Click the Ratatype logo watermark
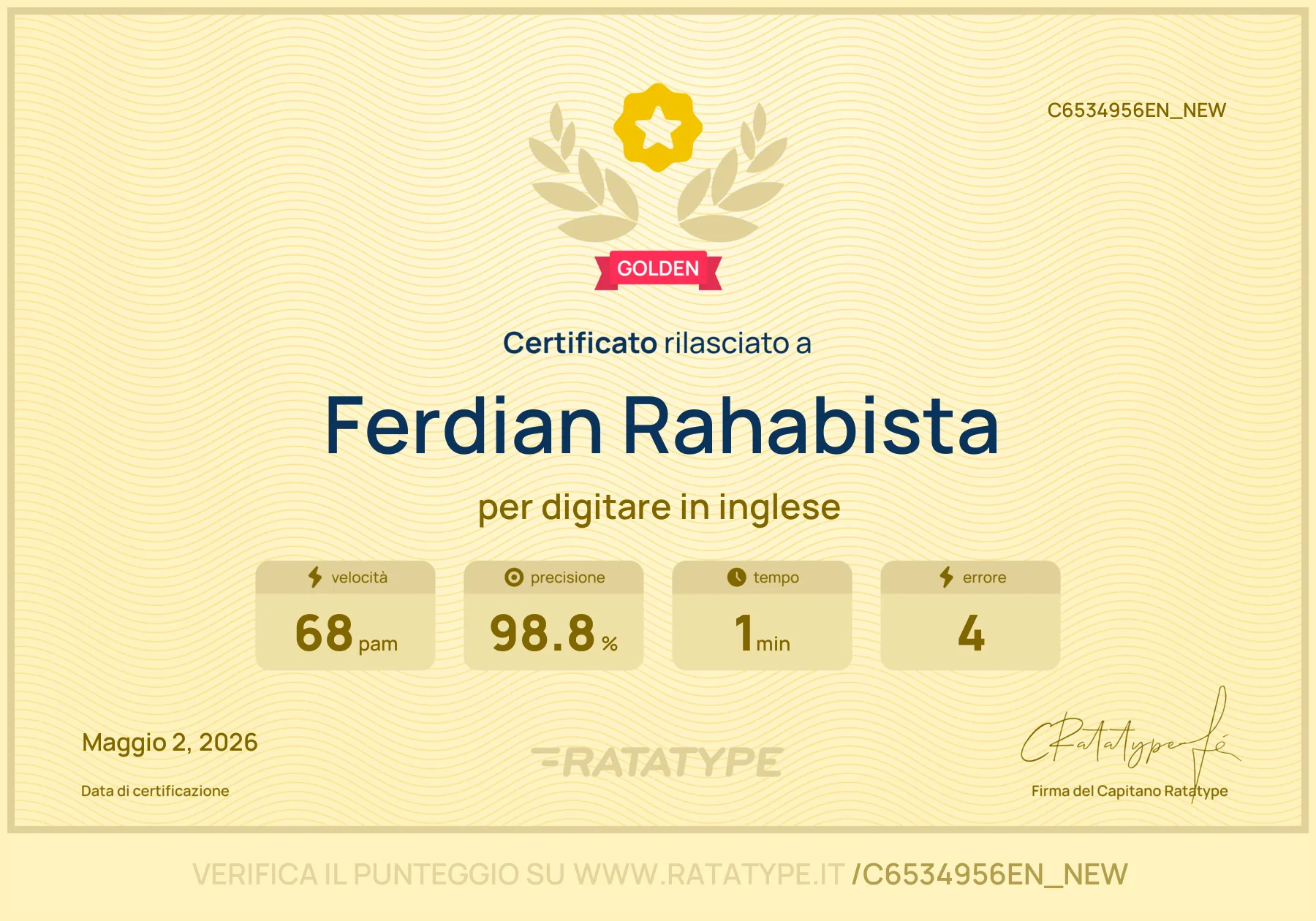Screen dimensions: 1316x921 click(x=657, y=762)
